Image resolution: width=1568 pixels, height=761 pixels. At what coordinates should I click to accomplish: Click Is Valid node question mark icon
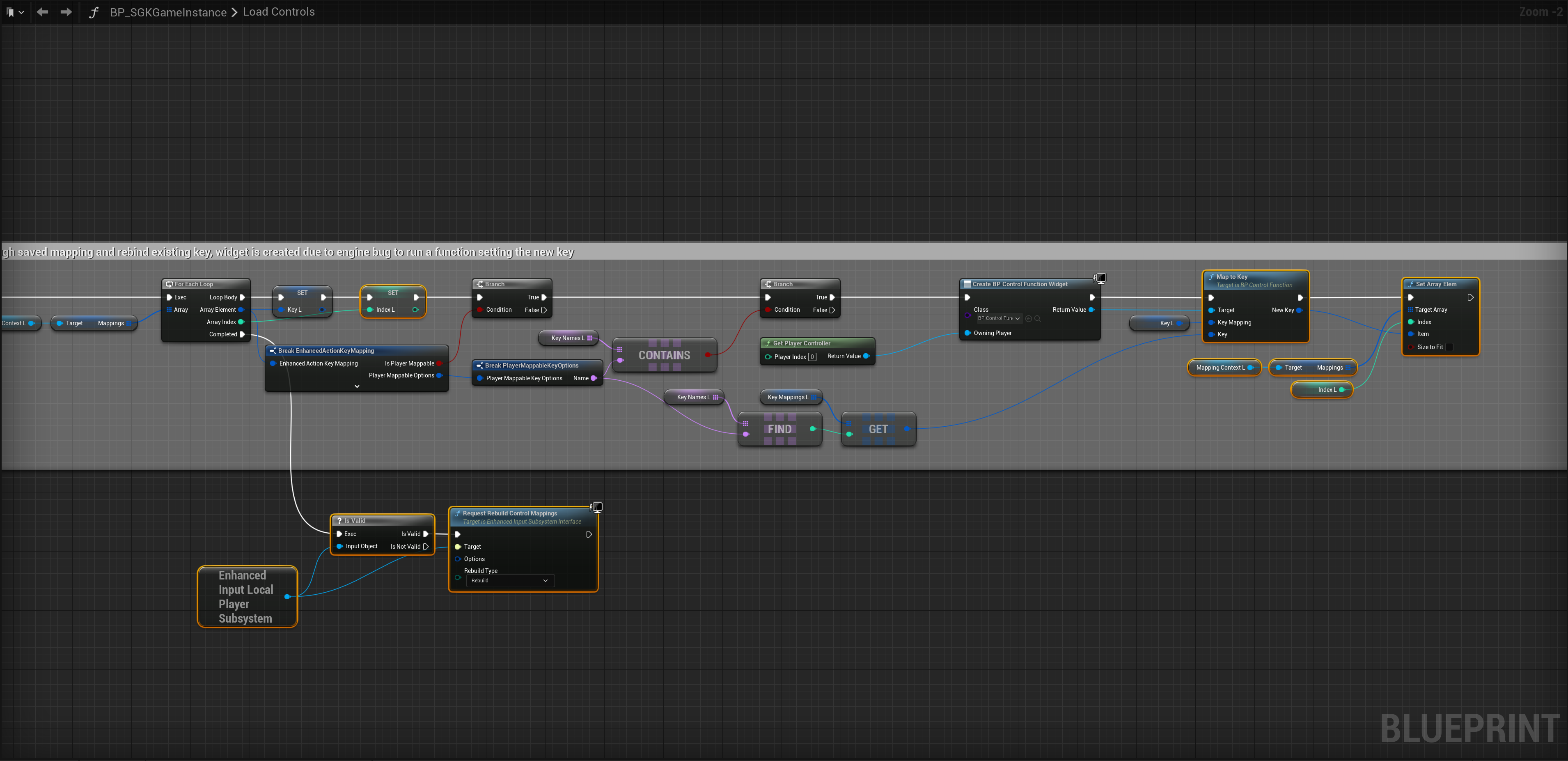point(339,521)
